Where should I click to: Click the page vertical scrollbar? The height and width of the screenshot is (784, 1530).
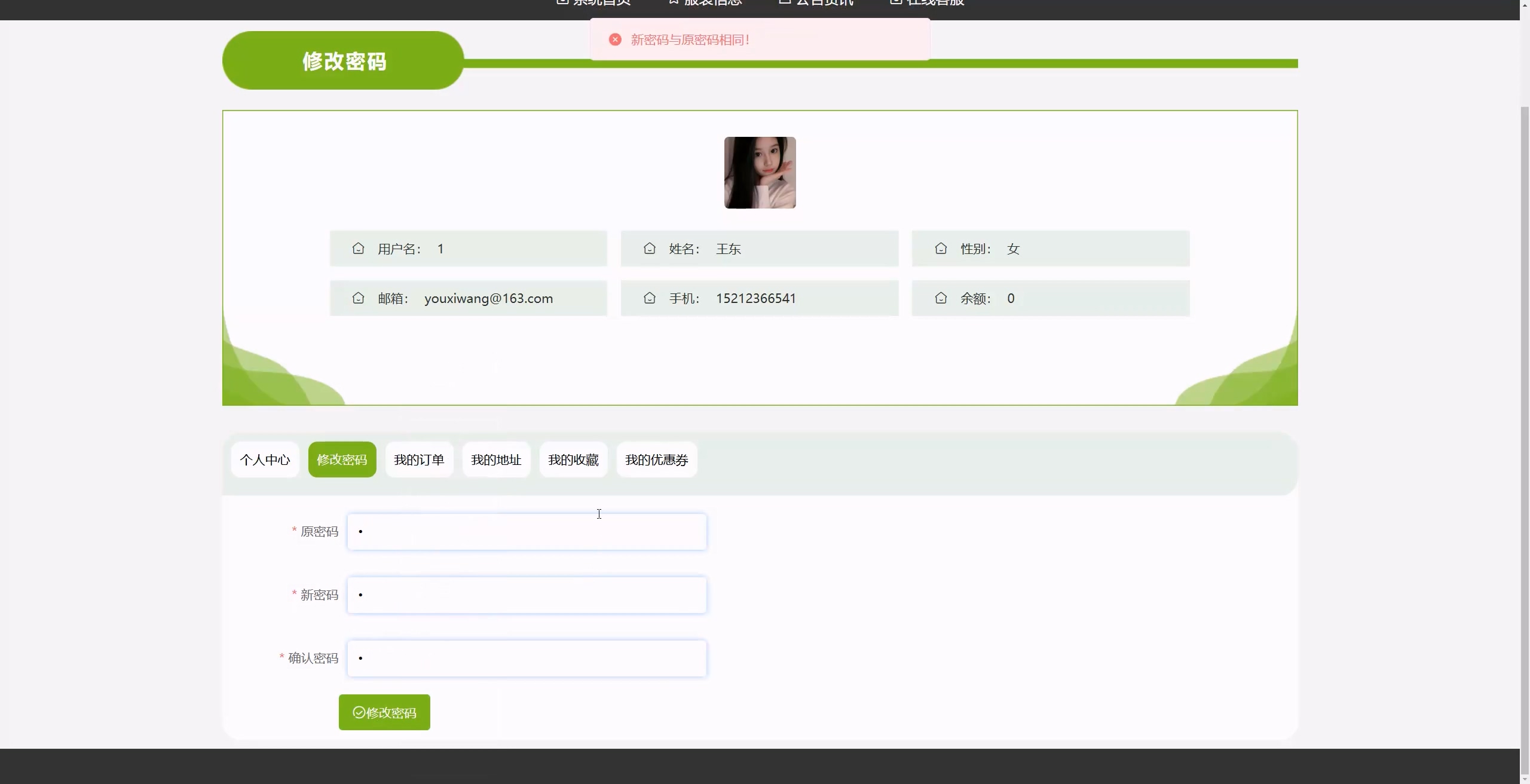(1524, 418)
